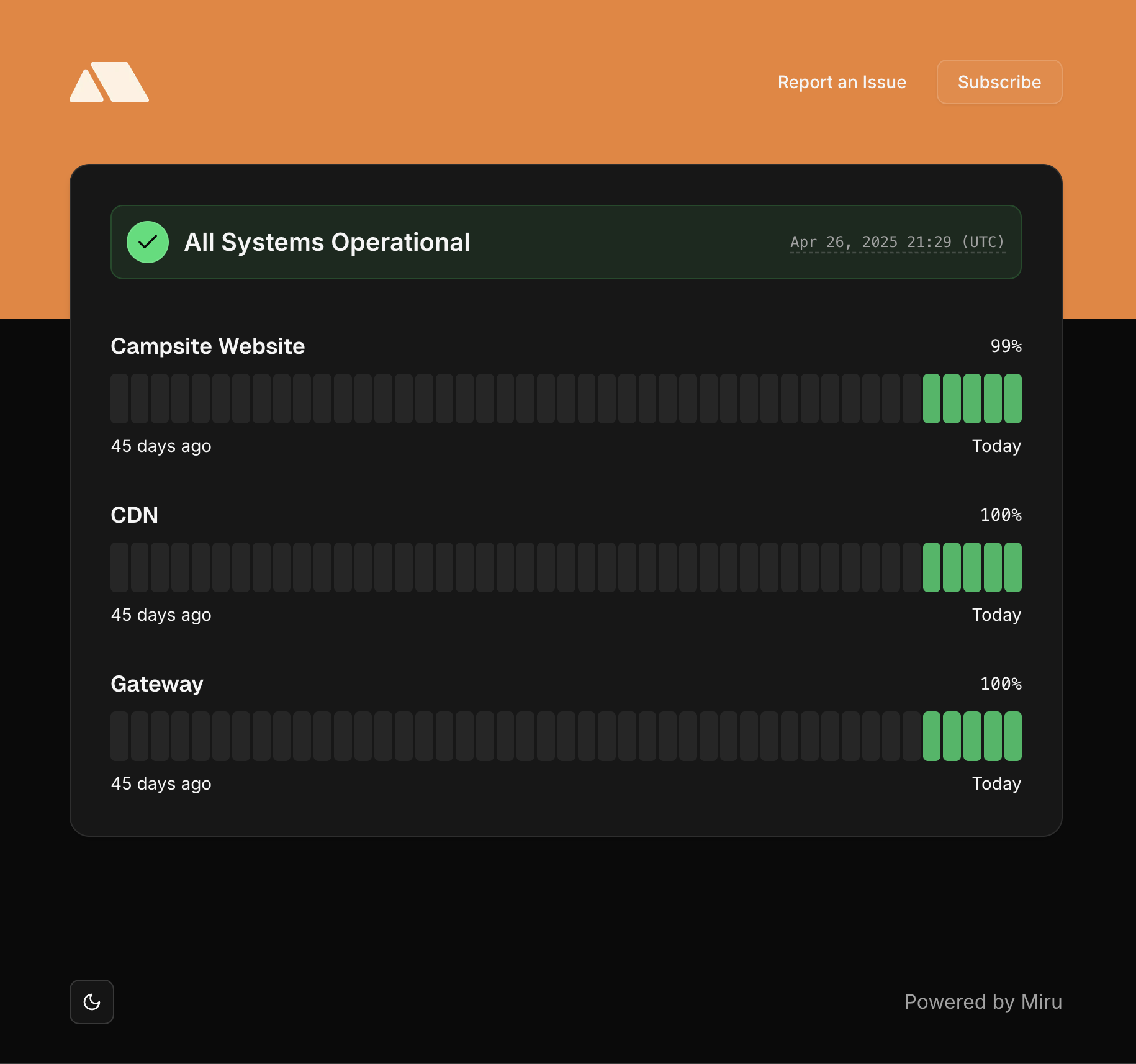Click the 100% uptime value for CDN
Screen dimensions: 1136x1064
[1001, 515]
